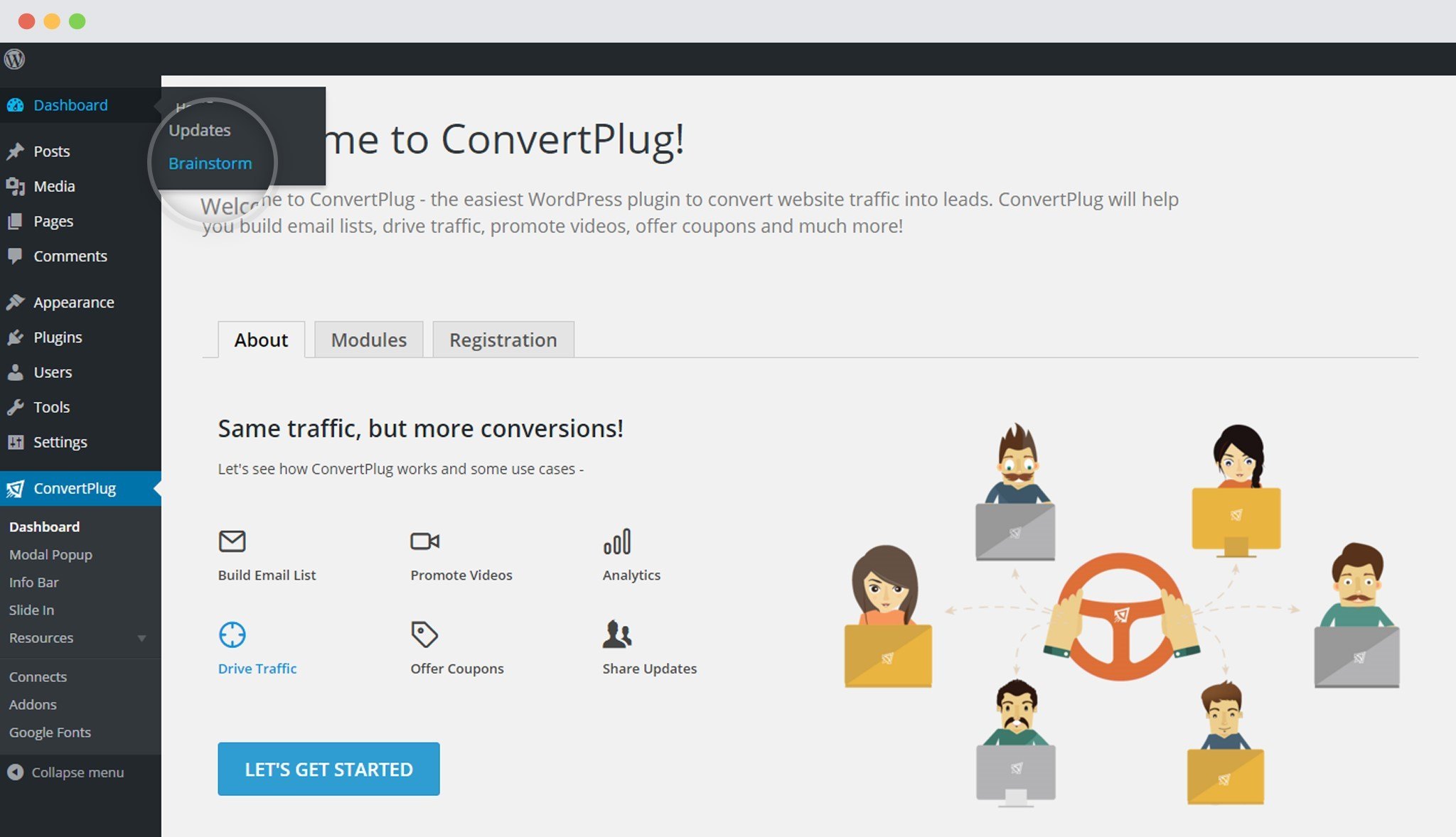
Task: Click the Drive Traffic link text
Action: click(x=257, y=669)
